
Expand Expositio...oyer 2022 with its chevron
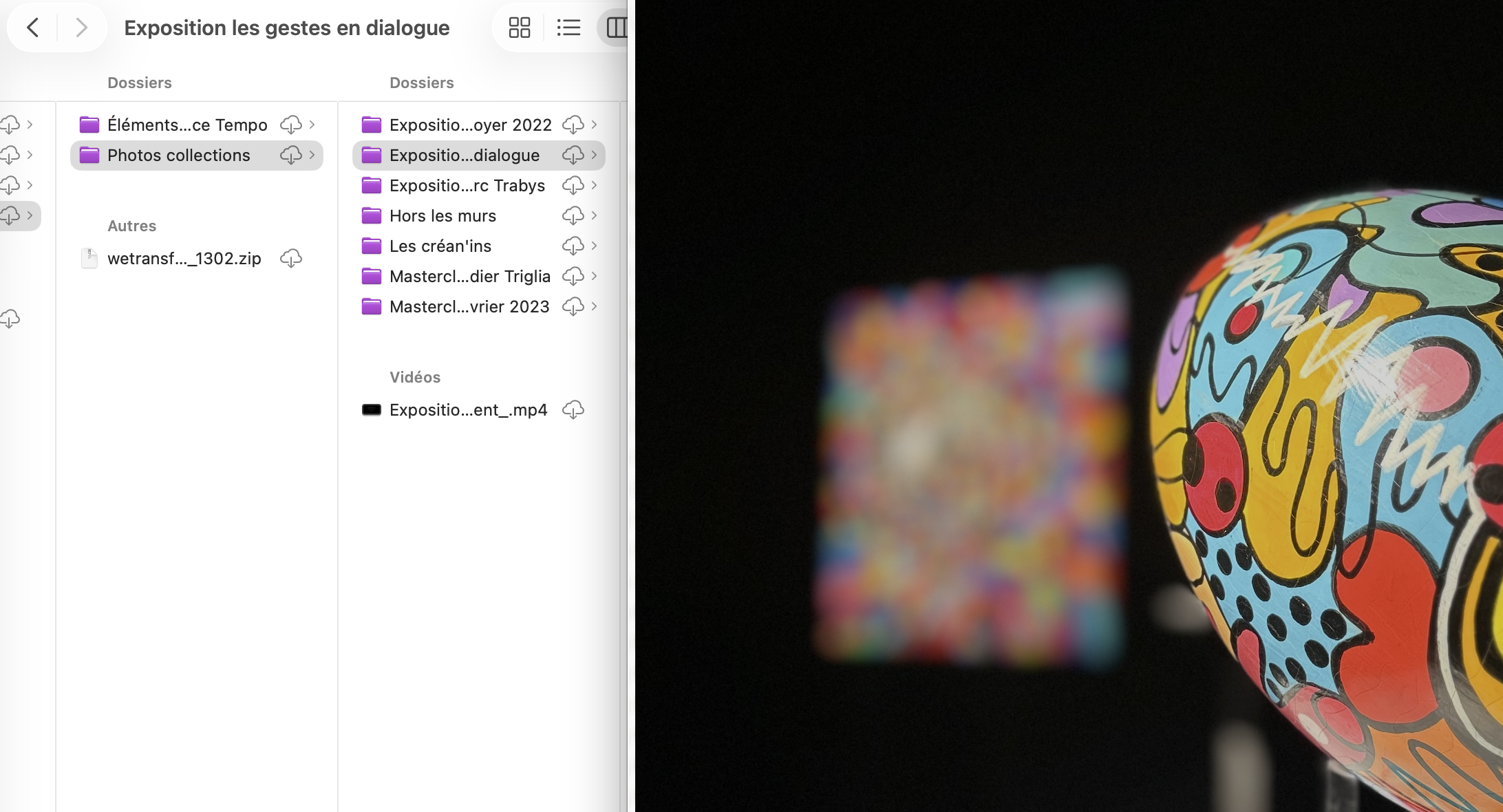tap(595, 125)
